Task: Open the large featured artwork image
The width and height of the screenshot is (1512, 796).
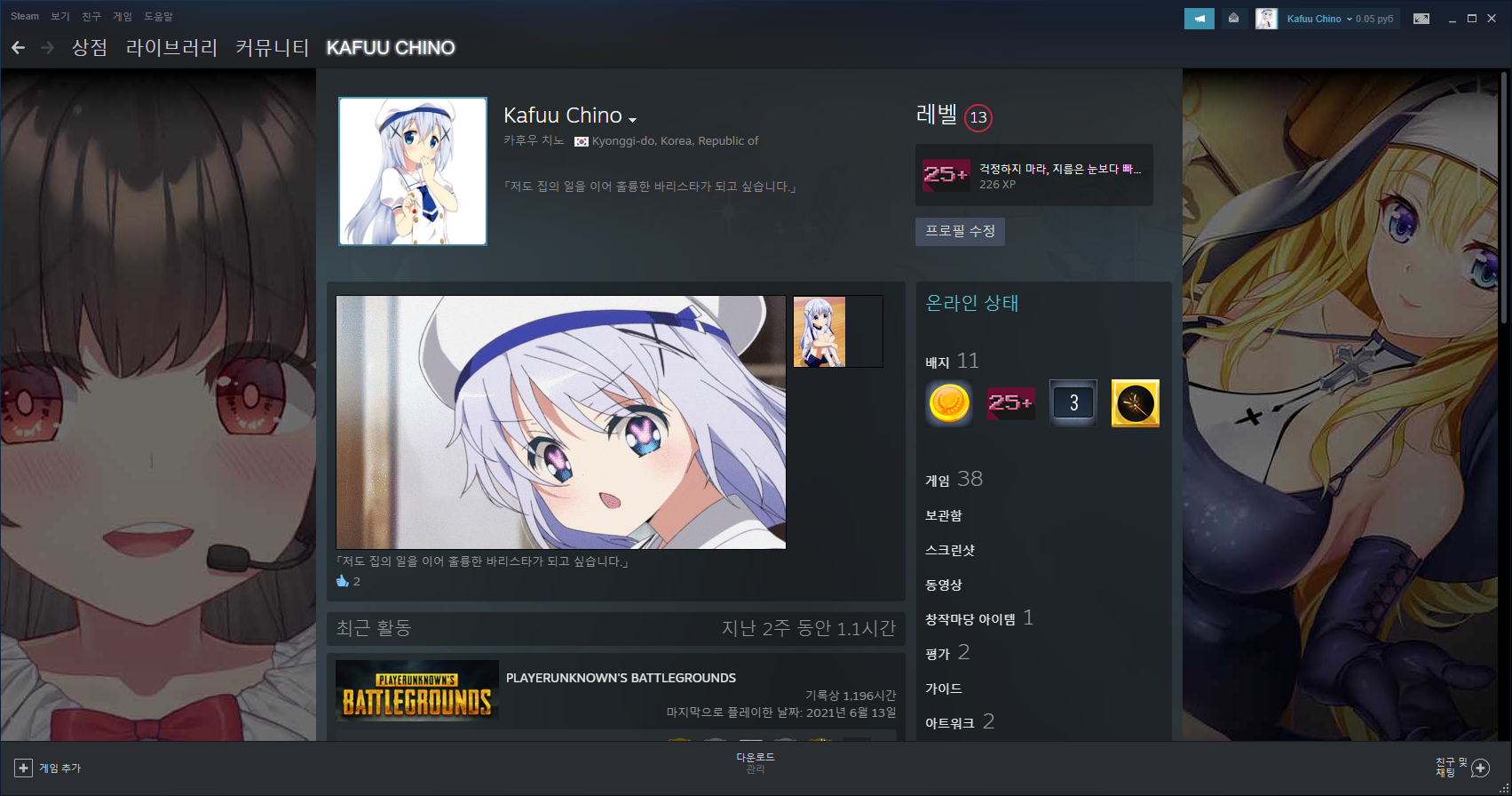Action: coord(561,422)
